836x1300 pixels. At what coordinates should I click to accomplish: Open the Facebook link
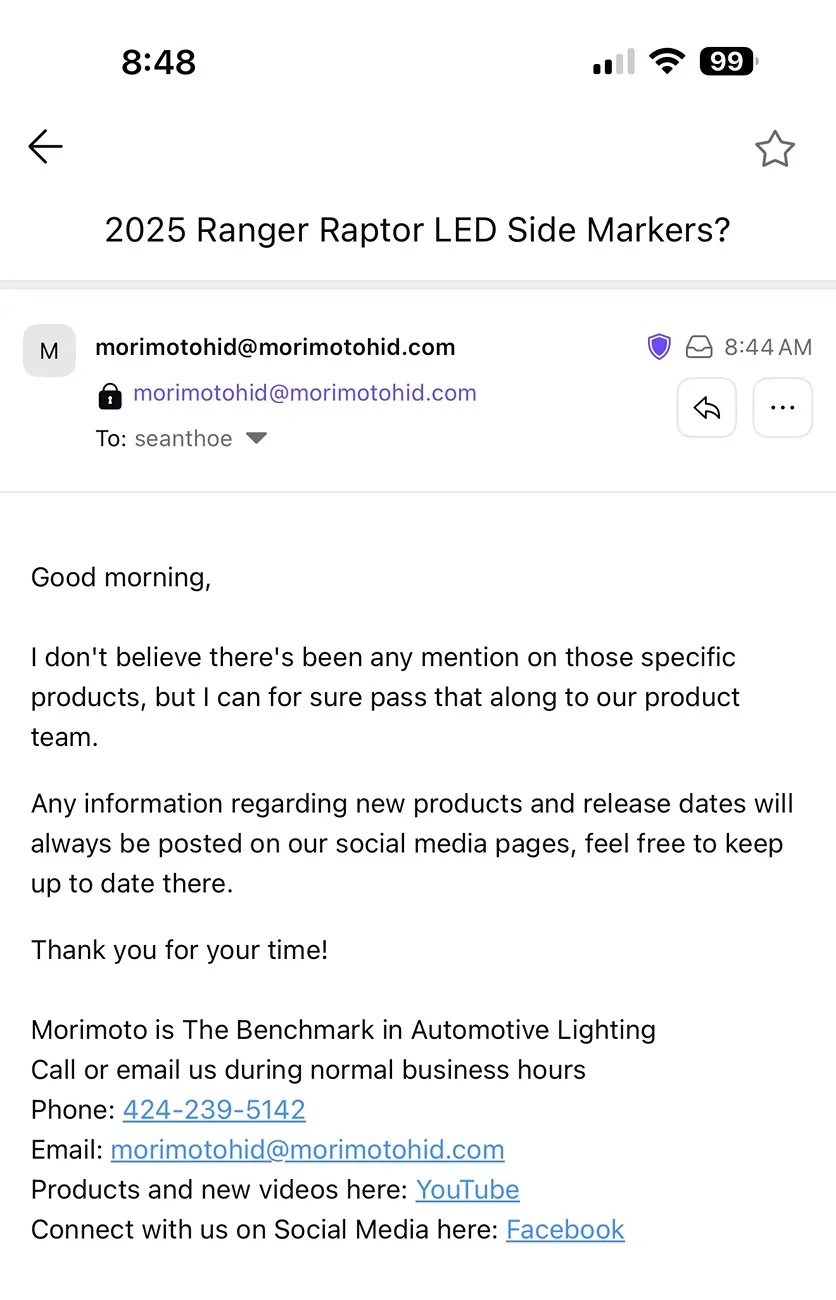565,1229
